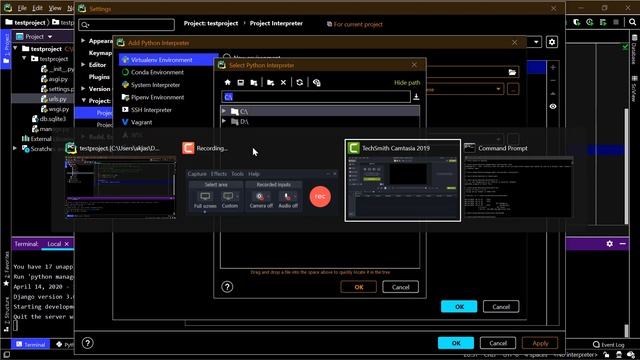Image resolution: width=640 pixels, height=360 pixels.
Task: Collapse the Project settings section
Action: click(x=83, y=100)
